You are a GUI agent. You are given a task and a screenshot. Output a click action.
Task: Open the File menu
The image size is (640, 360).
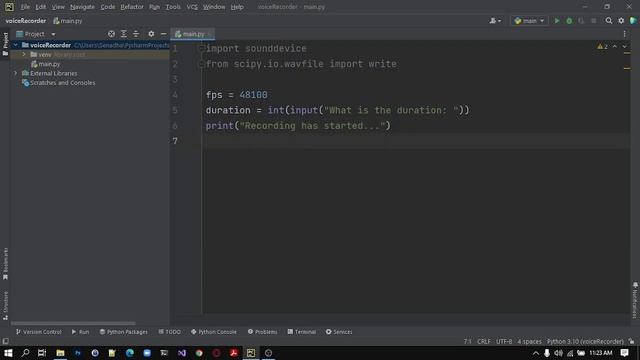tap(25, 7)
